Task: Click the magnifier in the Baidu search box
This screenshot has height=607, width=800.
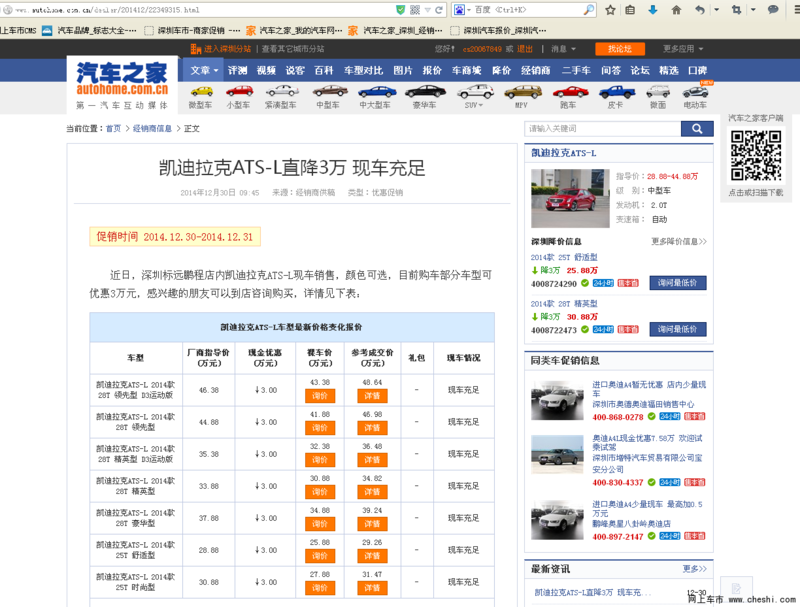Action: [589, 10]
